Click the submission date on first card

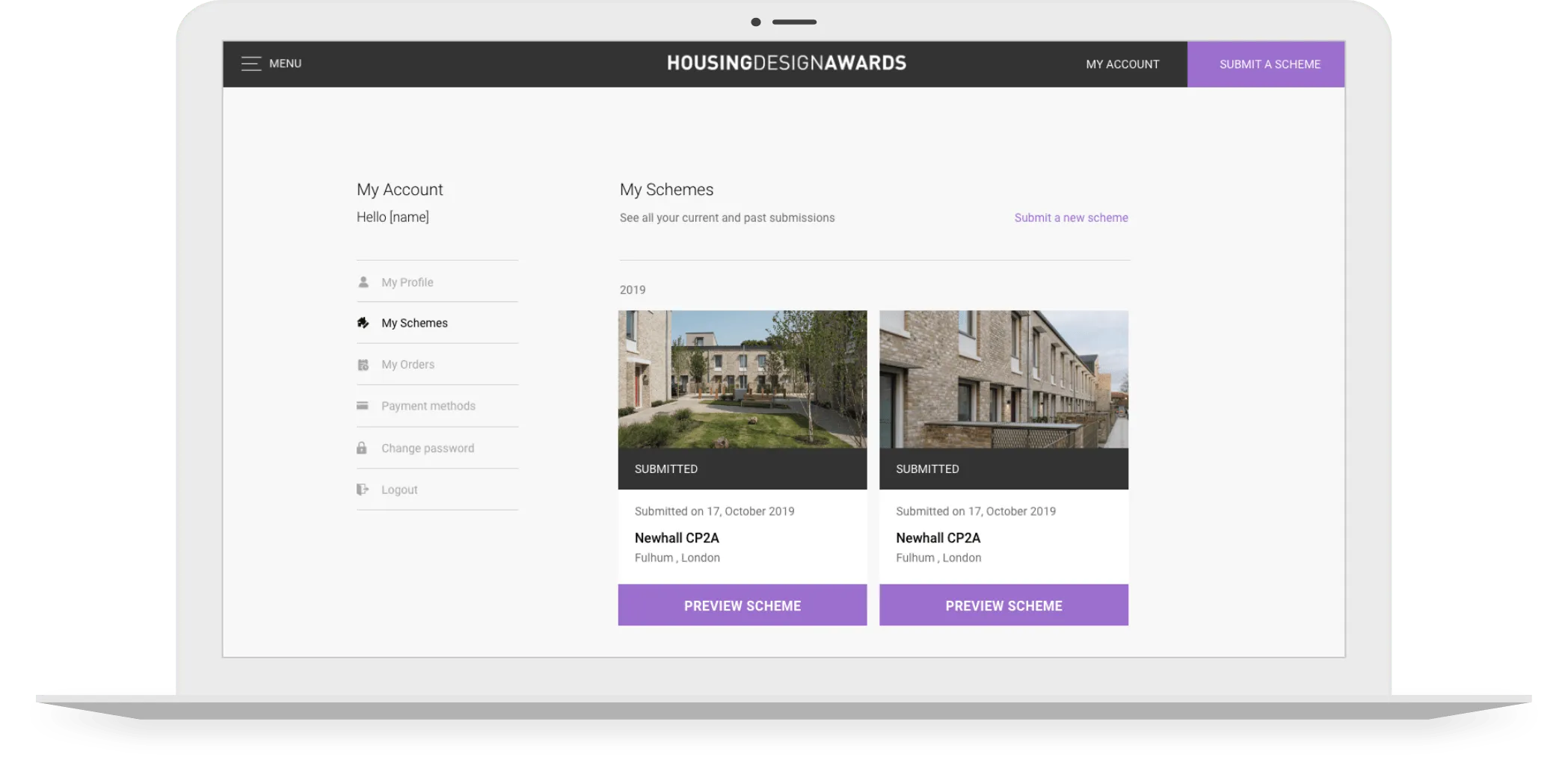coord(715,511)
